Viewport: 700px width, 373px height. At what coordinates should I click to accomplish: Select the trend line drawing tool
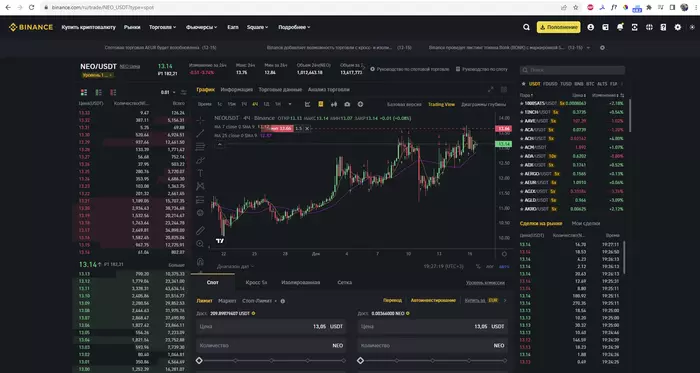point(200,133)
